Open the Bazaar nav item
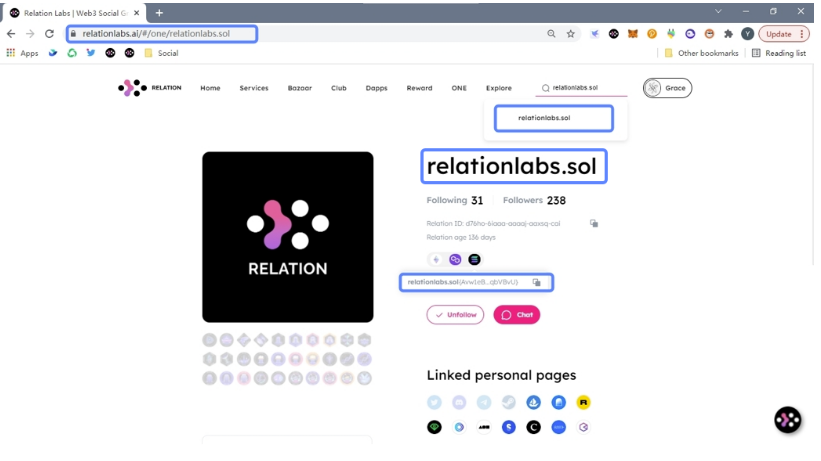 (x=299, y=88)
